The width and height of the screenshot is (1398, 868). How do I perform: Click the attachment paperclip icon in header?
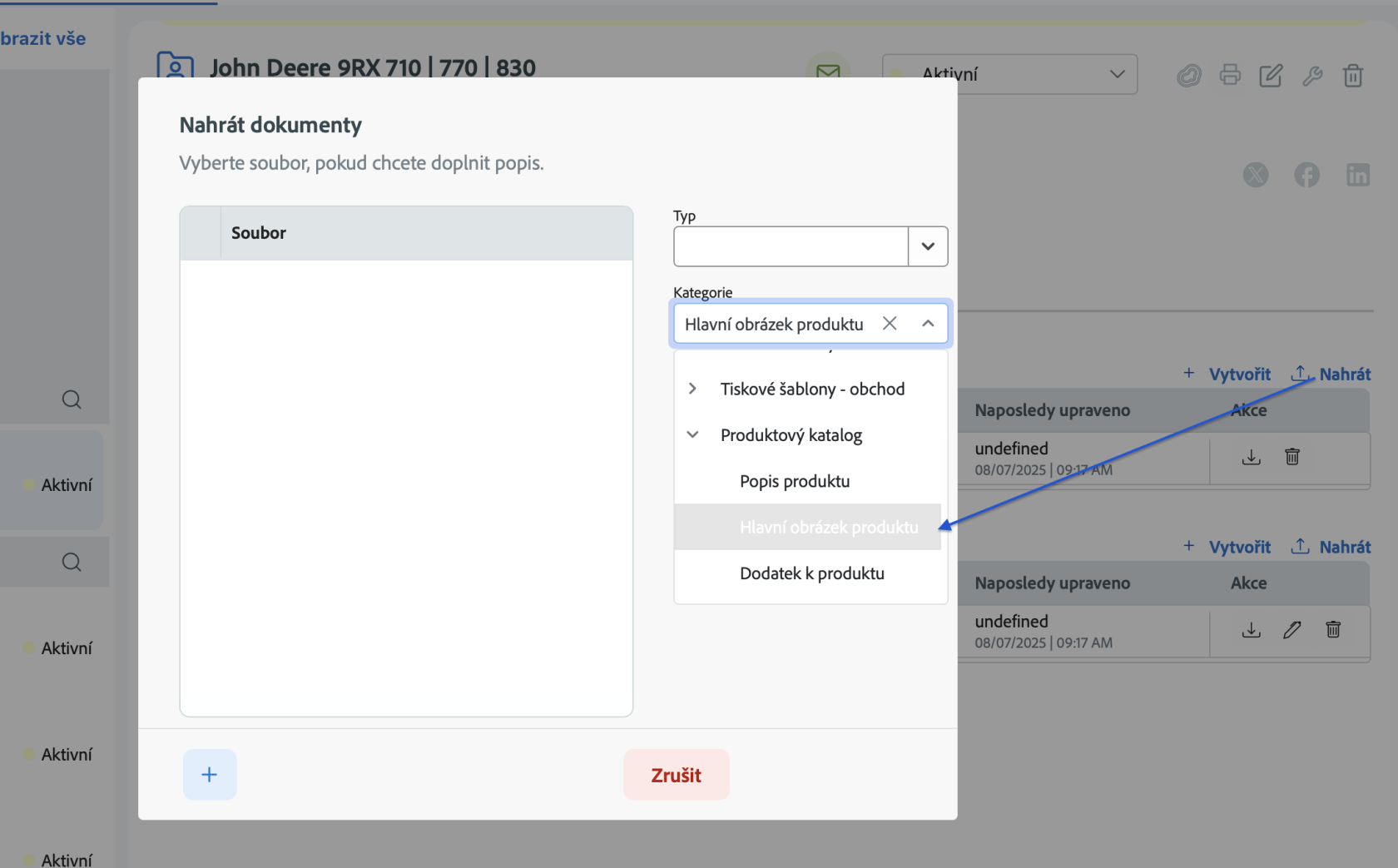pyautogui.click(x=1189, y=76)
